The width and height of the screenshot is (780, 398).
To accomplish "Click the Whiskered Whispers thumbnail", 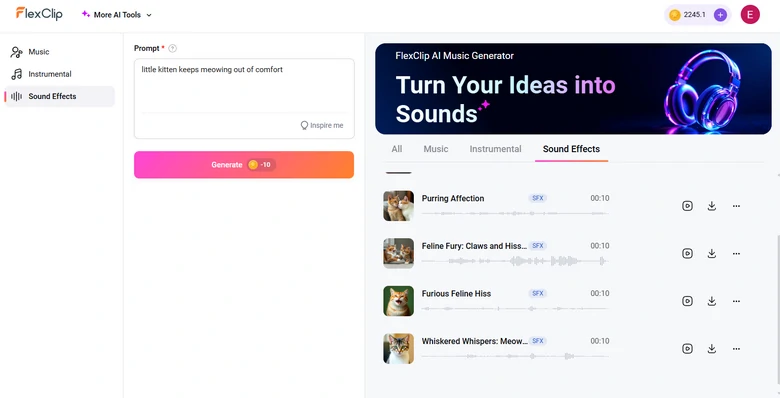I will [398, 349].
